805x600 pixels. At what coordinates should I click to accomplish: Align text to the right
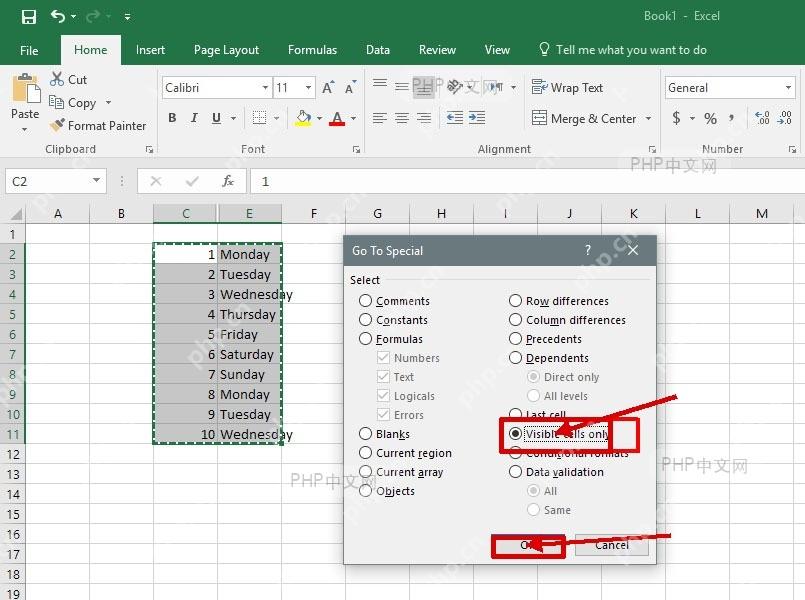[x=424, y=118]
